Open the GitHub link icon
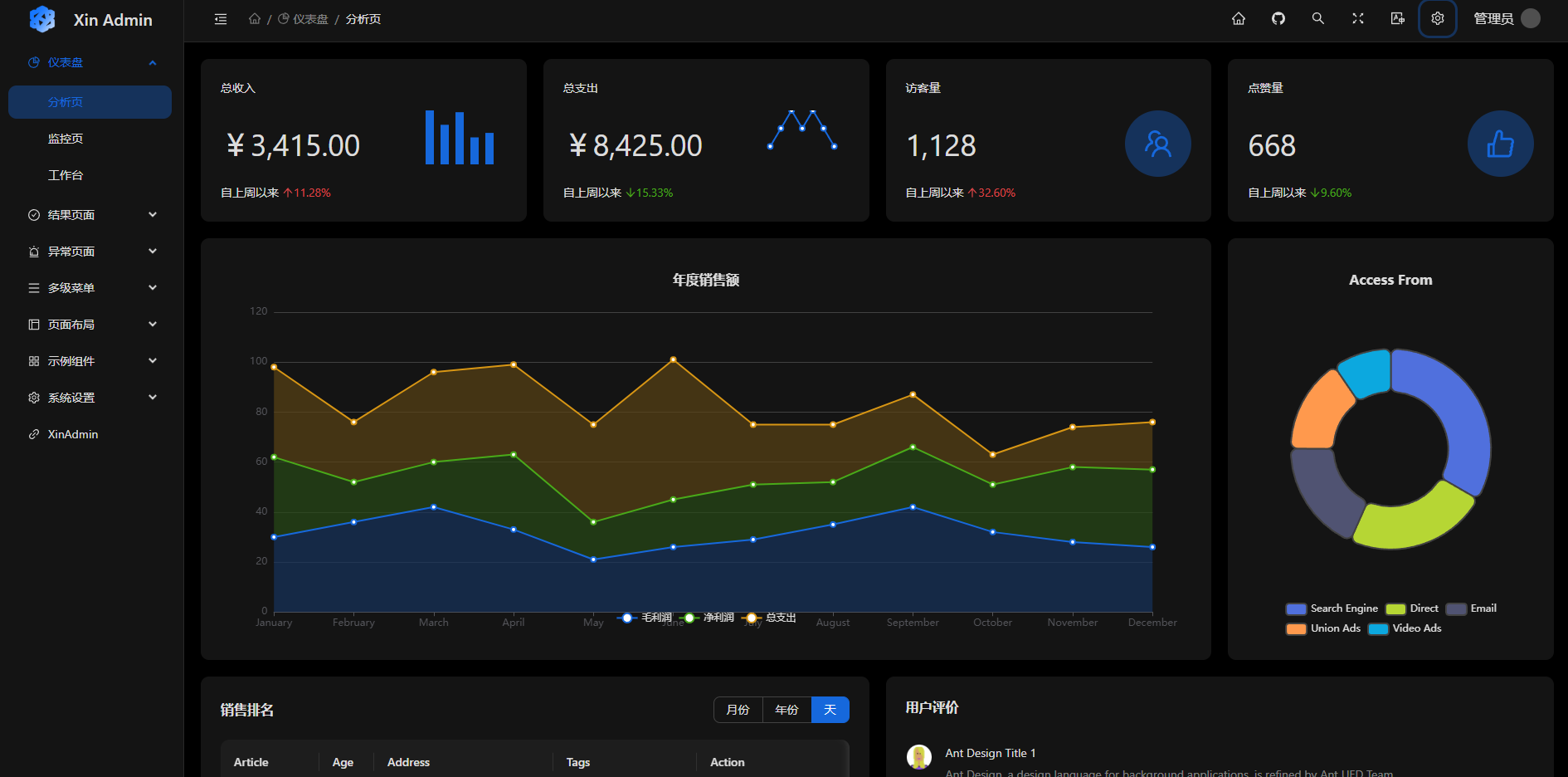1568x777 pixels. click(1278, 19)
